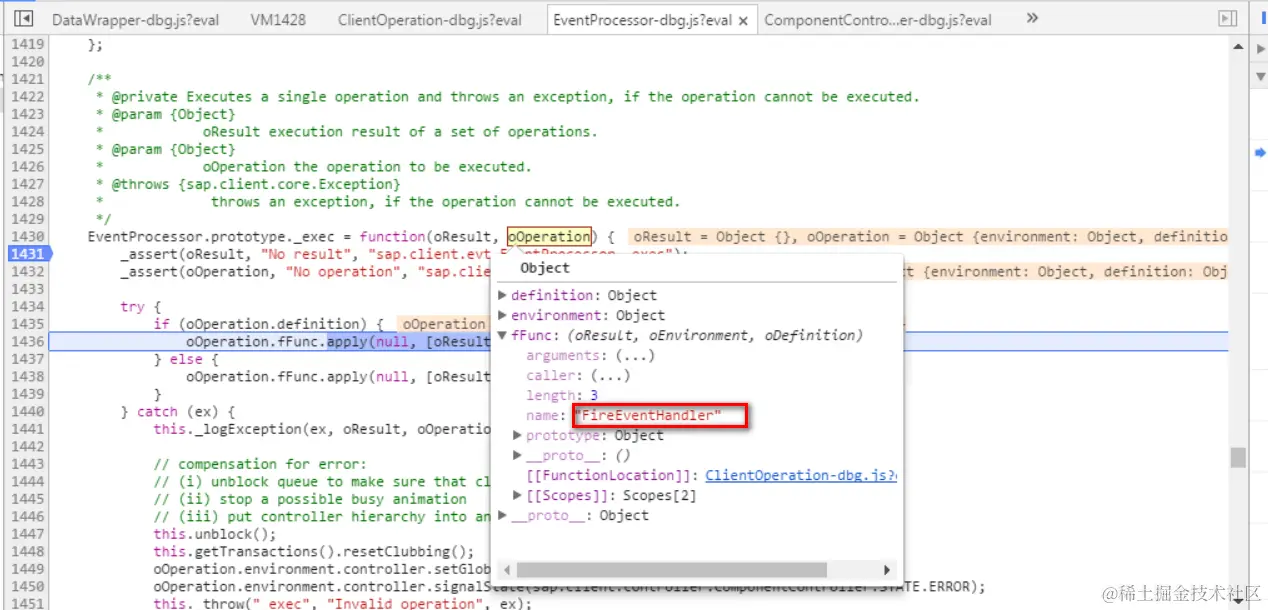The width and height of the screenshot is (1268, 610).
Task: Toggle the debugger sidebar pane icon
Action: click(x=1228, y=19)
